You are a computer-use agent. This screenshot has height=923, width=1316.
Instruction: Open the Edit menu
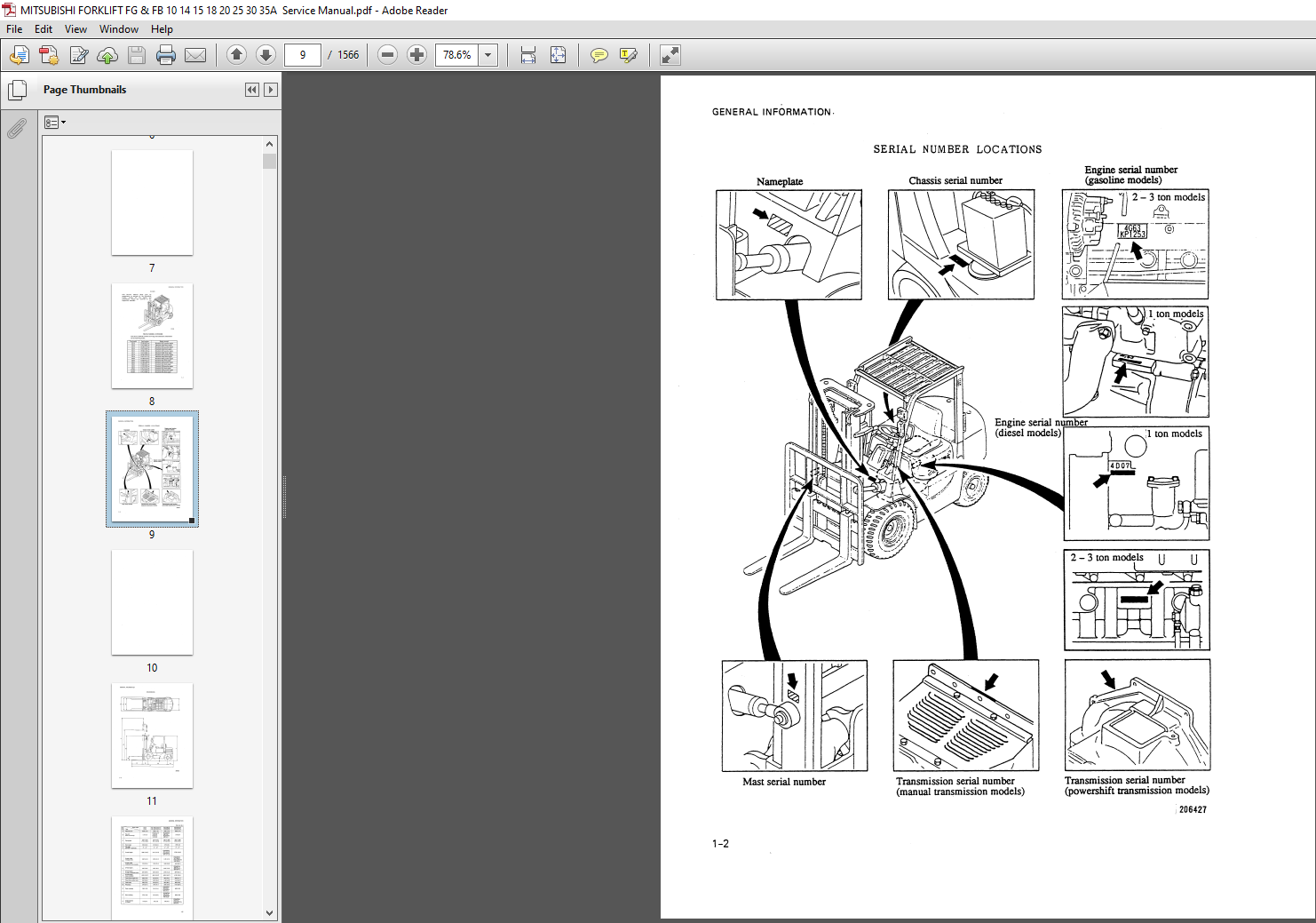pyautogui.click(x=44, y=29)
